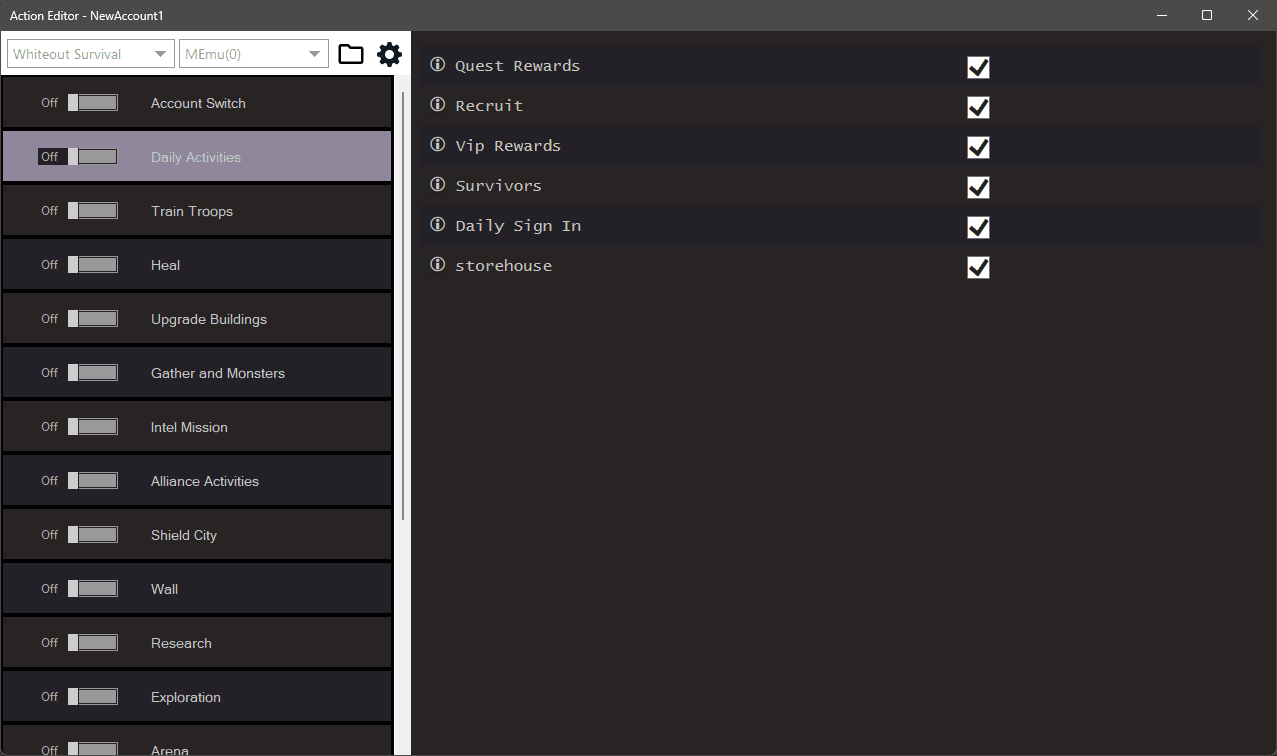Uncheck the Recruit checkbox
Screen dimensions: 1277x756
pos(978,107)
